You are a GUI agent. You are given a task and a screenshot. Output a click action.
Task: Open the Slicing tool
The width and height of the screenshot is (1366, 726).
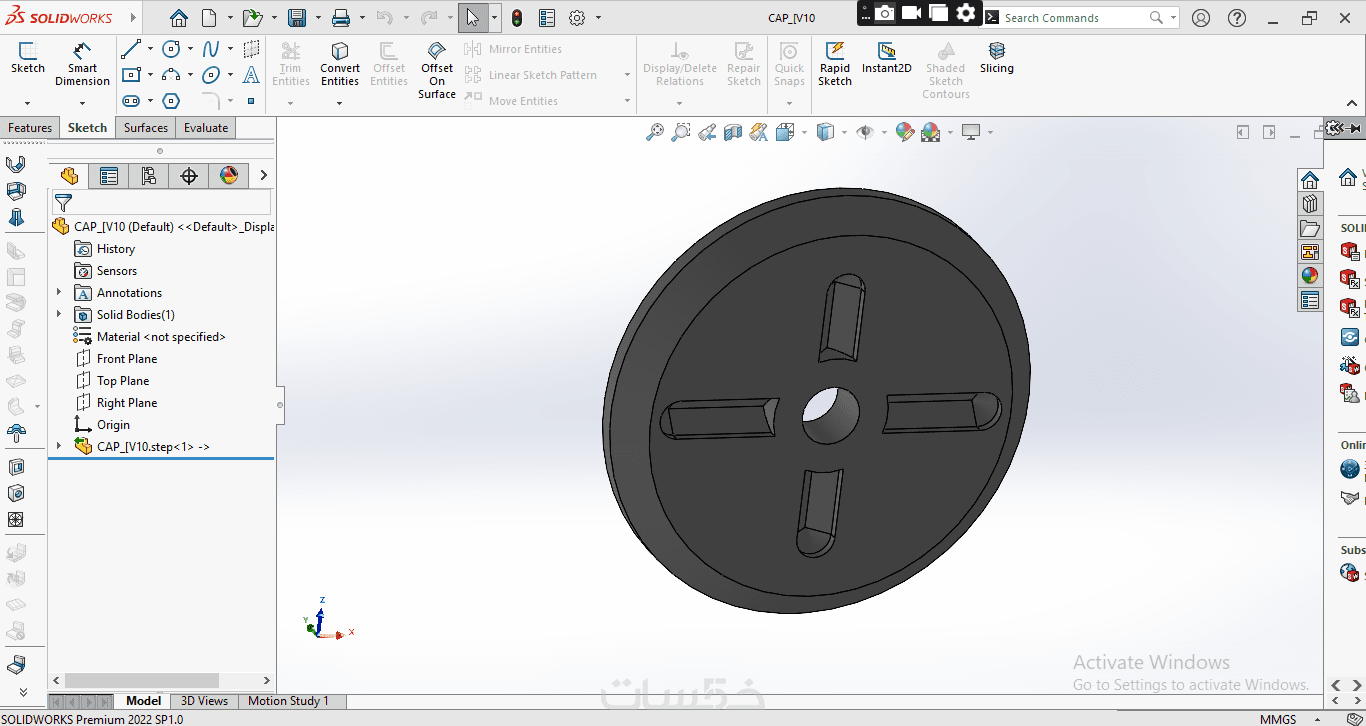996,57
